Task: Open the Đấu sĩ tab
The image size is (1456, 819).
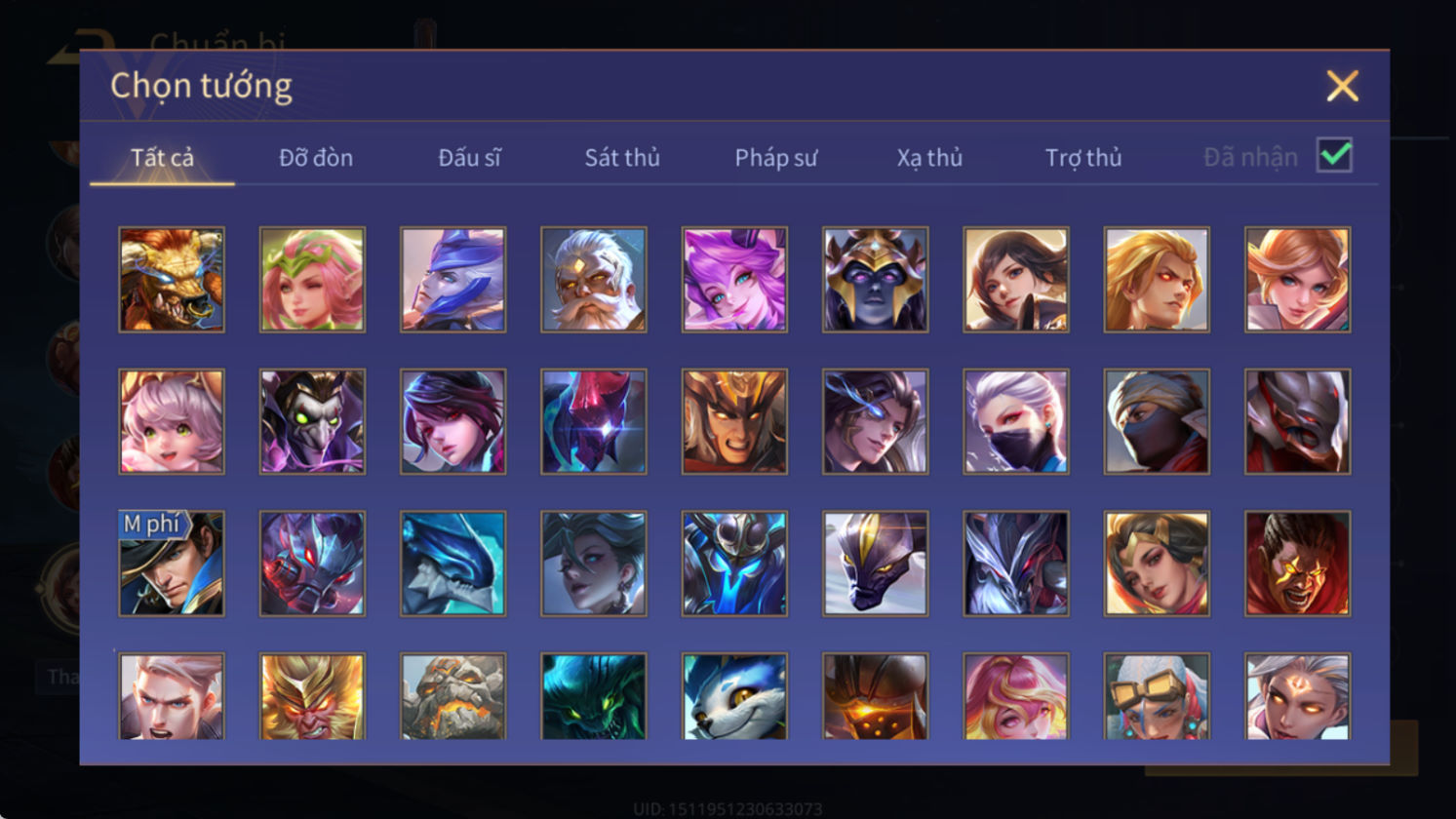Action: pyautogui.click(x=469, y=157)
